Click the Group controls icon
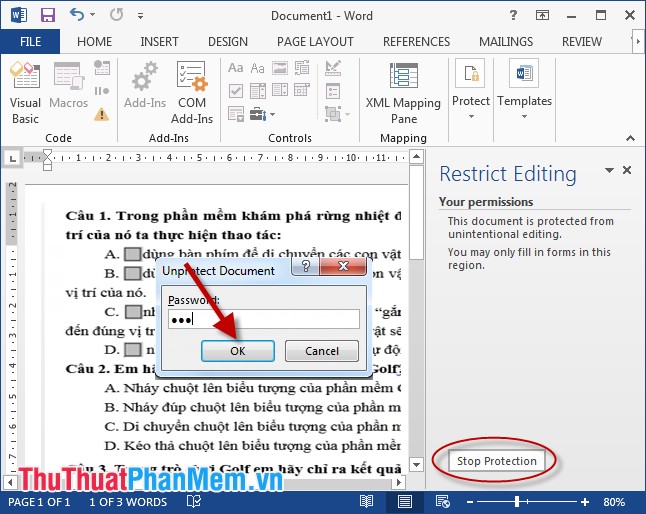The height and width of the screenshot is (514, 646). click(x=333, y=114)
